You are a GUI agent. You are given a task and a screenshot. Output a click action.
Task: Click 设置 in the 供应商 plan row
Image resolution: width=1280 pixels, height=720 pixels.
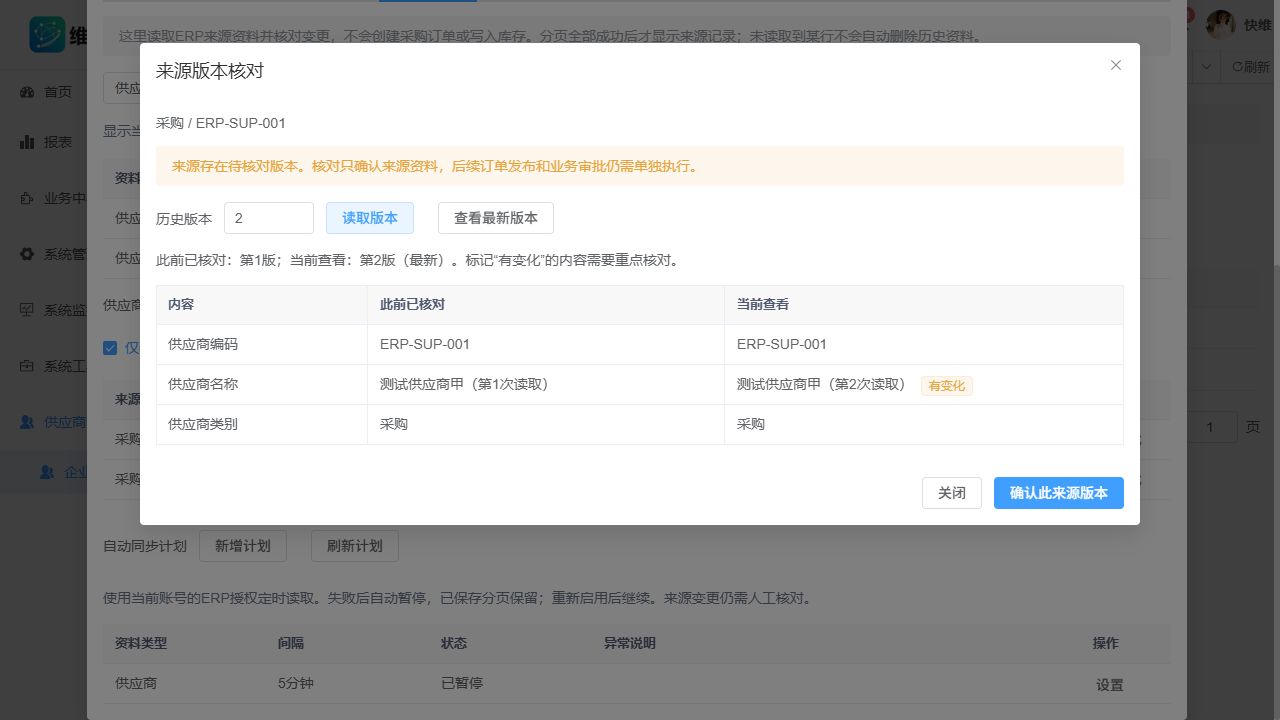[1110, 685]
